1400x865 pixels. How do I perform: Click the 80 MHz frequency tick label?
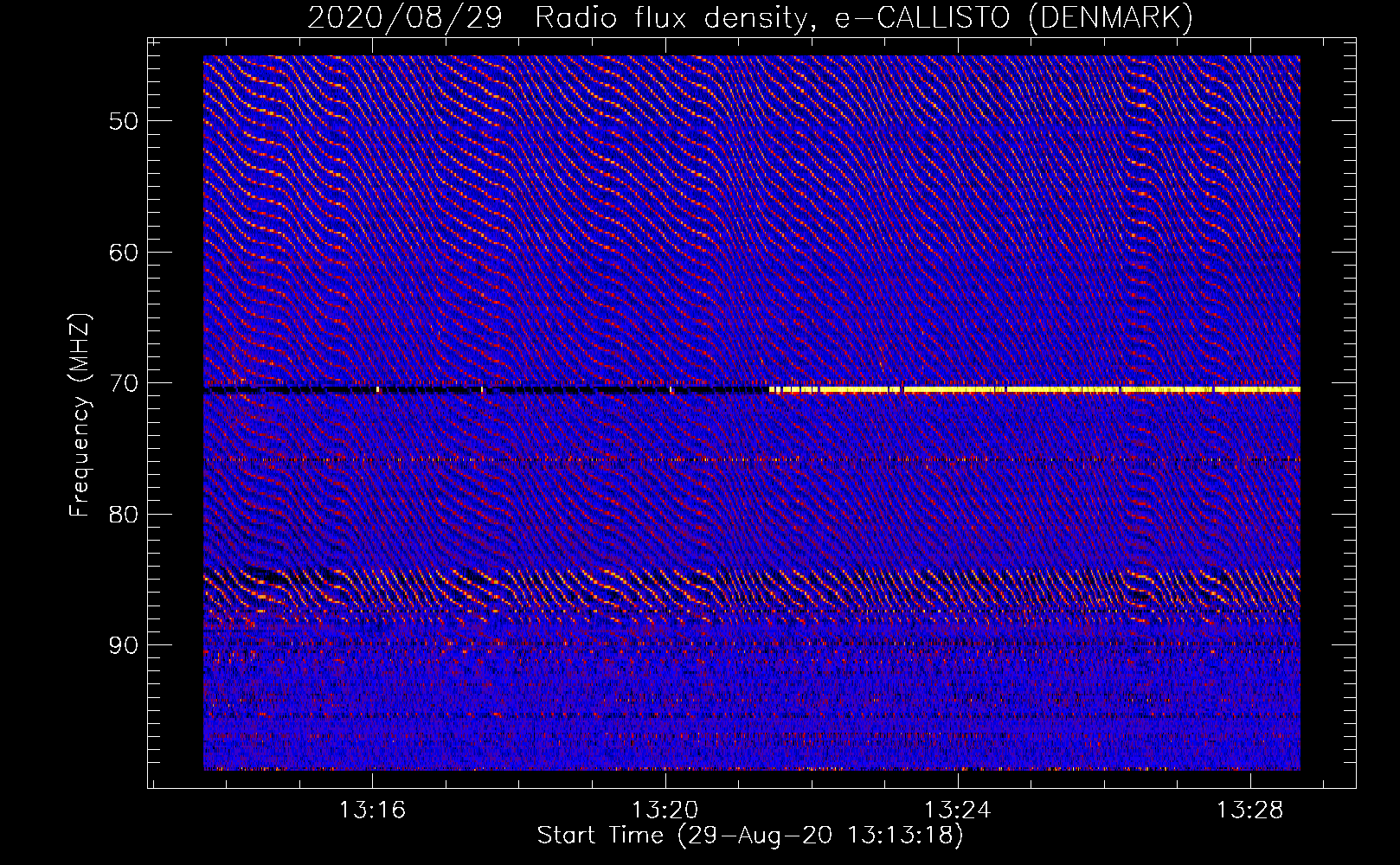[x=124, y=515]
